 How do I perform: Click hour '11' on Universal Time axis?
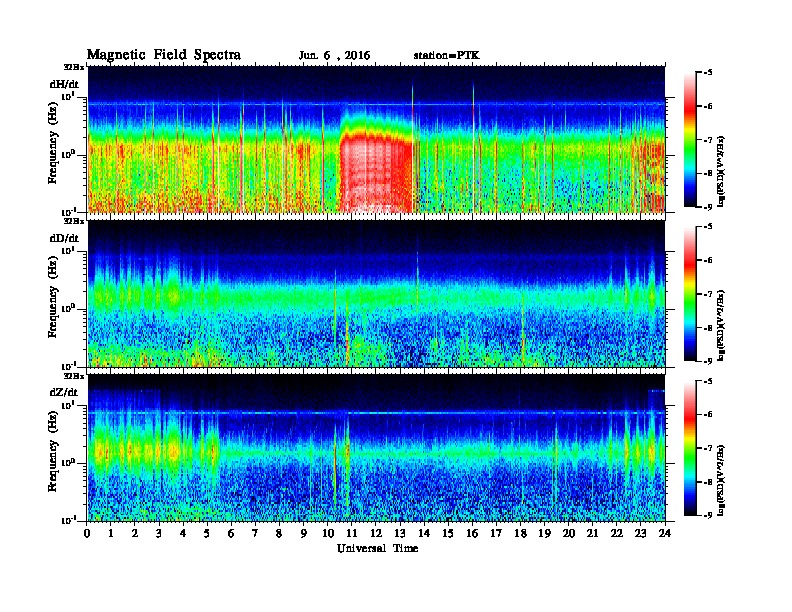coord(352,534)
